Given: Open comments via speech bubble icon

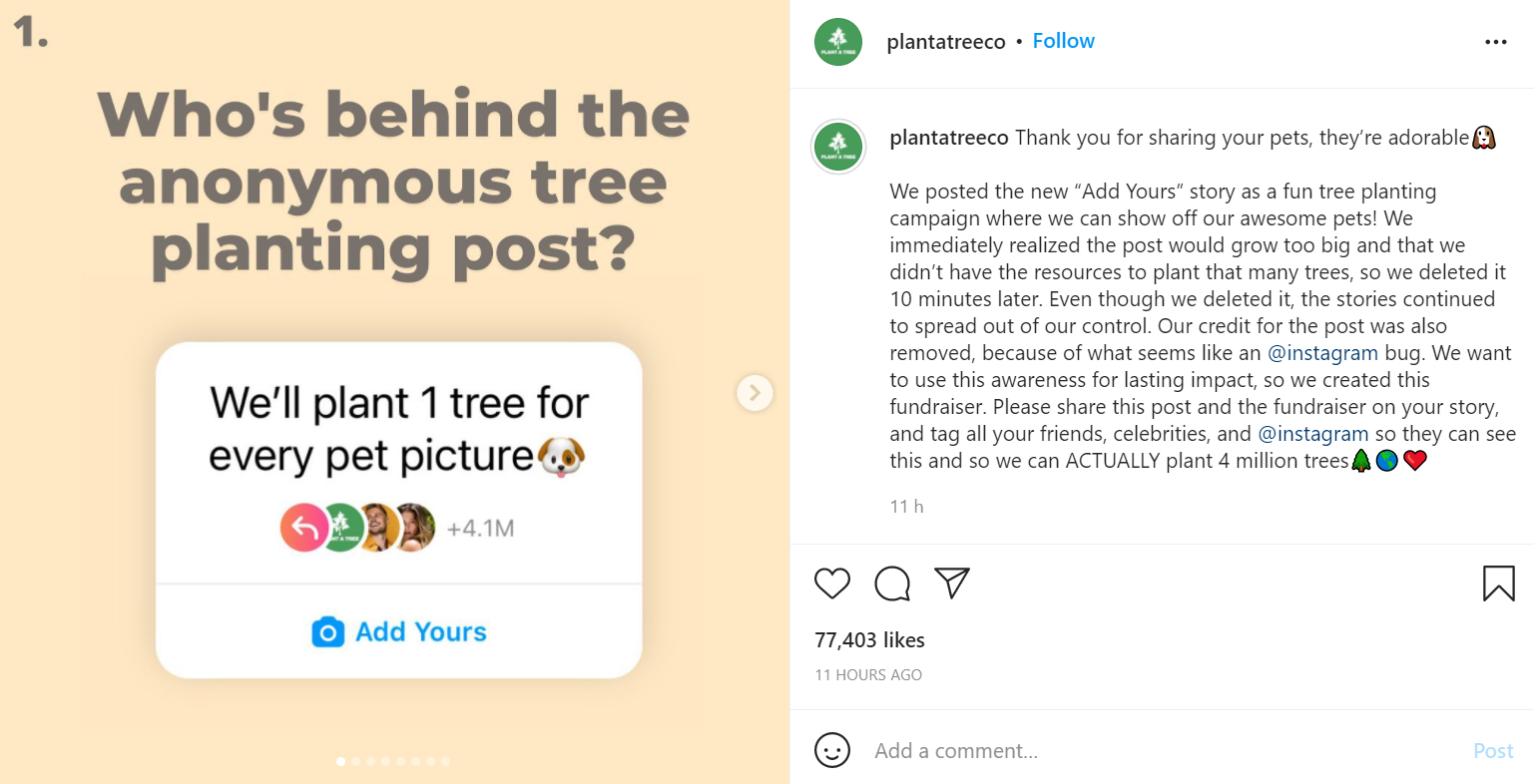Looking at the screenshot, I should point(891,584).
